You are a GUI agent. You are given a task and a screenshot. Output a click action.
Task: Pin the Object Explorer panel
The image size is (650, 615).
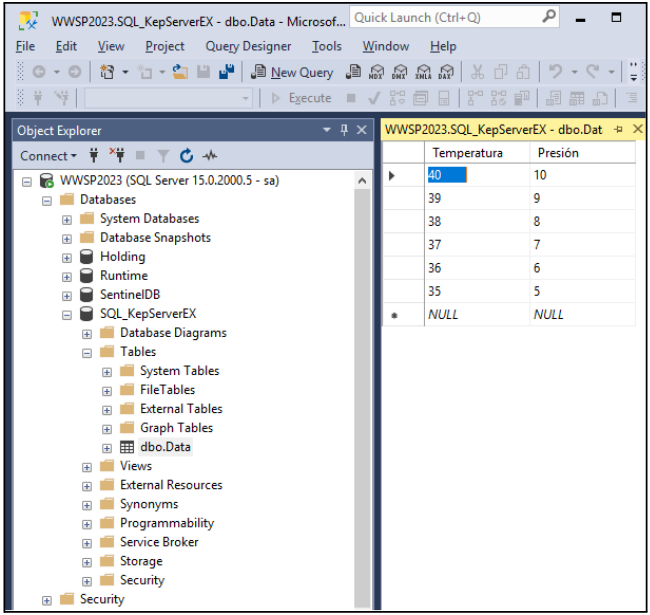click(344, 130)
